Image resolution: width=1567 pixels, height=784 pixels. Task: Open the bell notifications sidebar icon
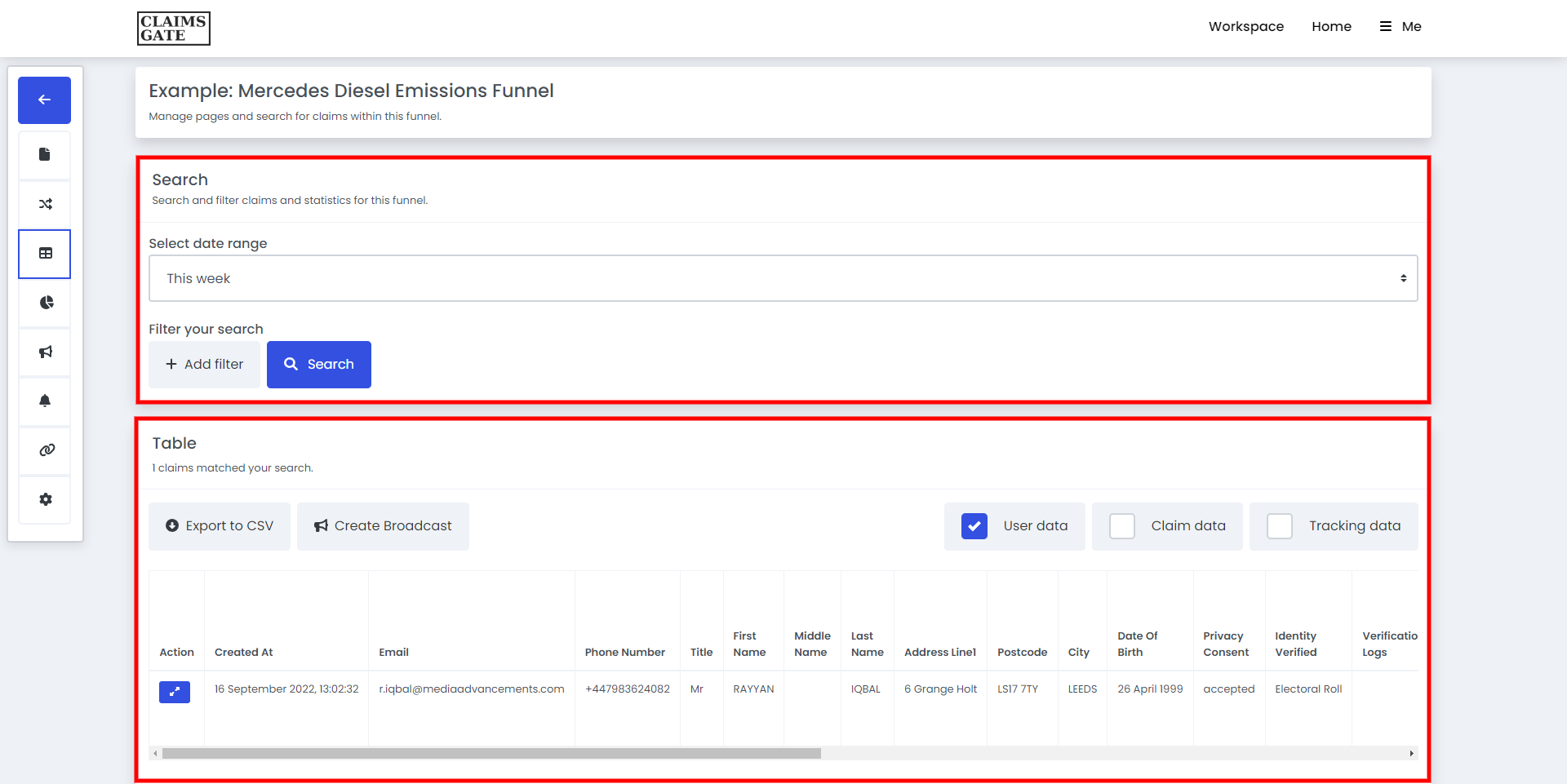pyautogui.click(x=45, y=401)
